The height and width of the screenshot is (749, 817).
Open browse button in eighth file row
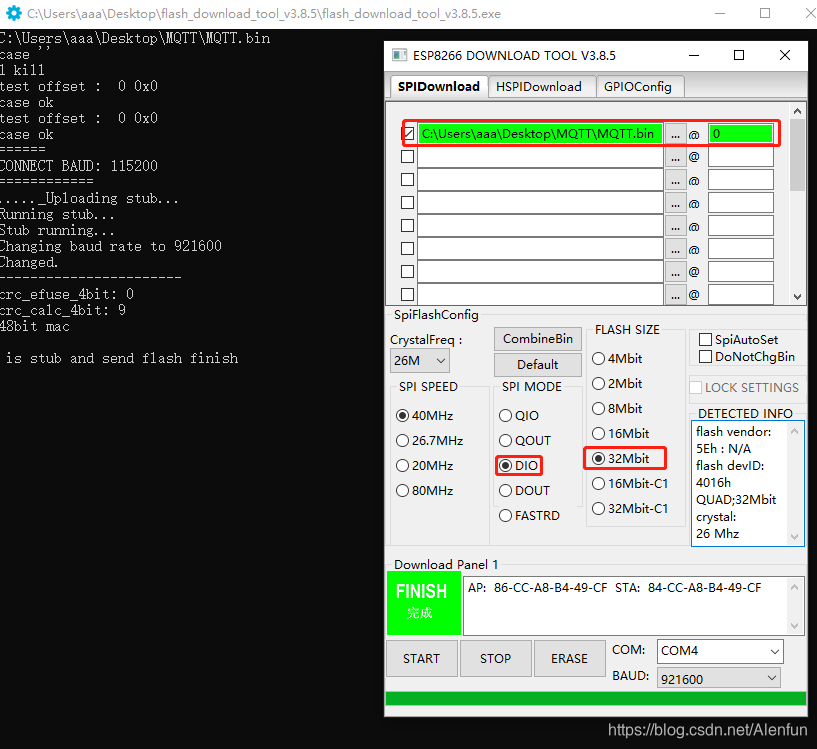coord(675,295)
